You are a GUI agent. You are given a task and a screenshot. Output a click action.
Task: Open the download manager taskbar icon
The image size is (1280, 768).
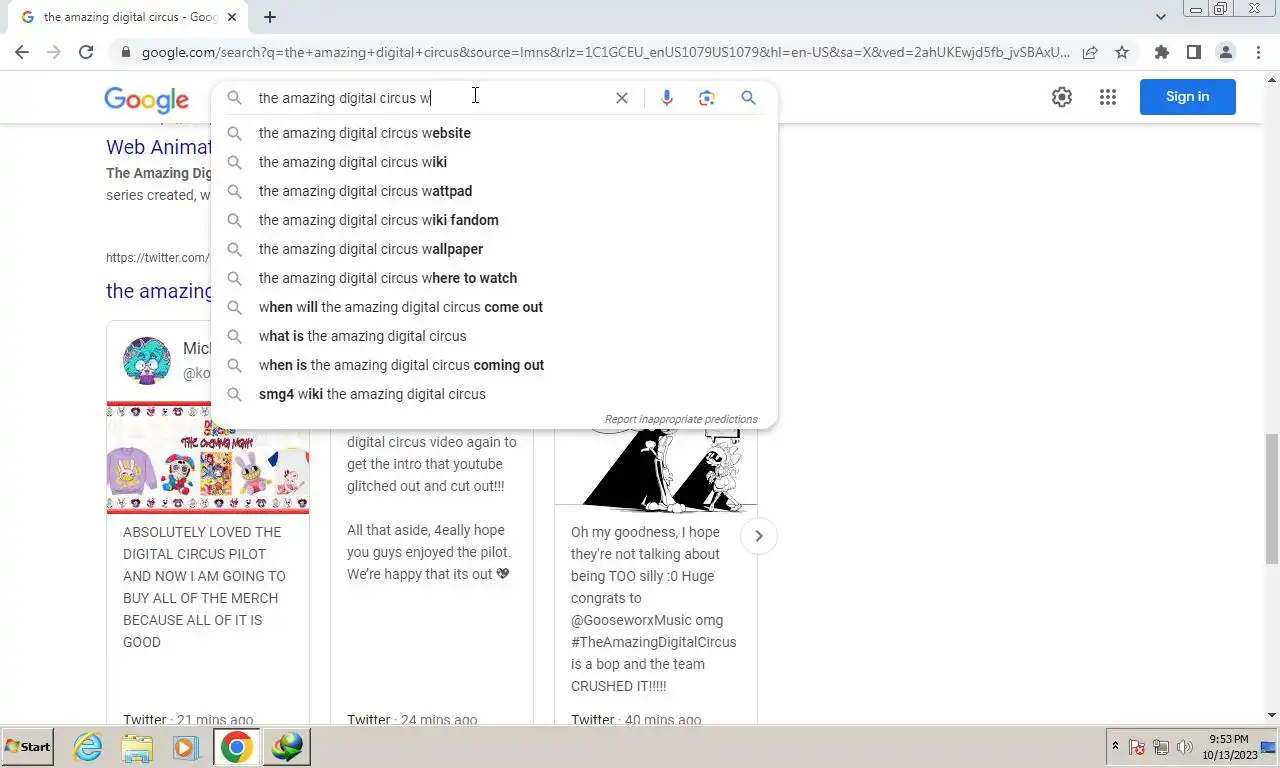click(x=287, y=747)
